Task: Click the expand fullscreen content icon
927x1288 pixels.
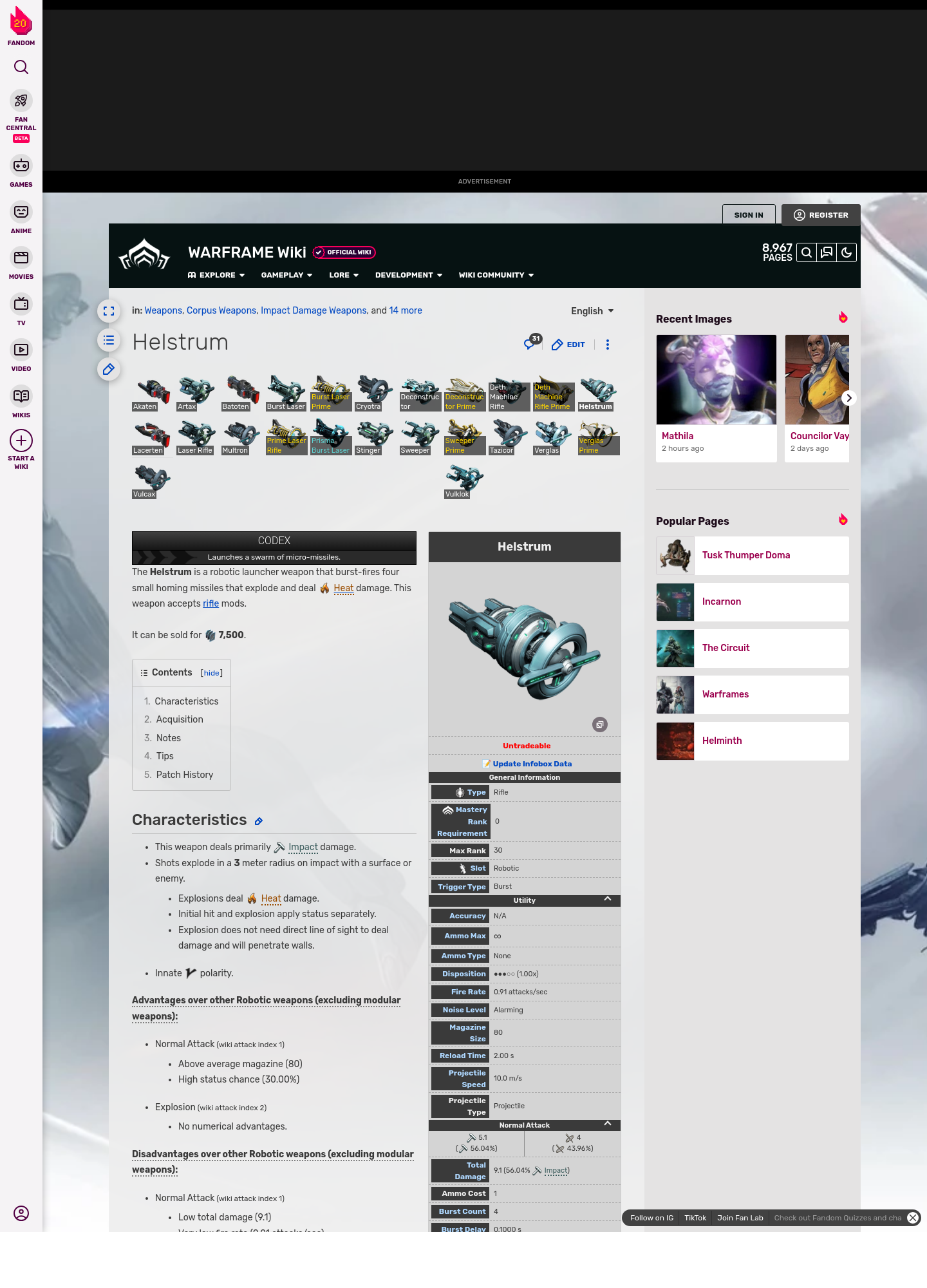Action: [x=109, y=311]
